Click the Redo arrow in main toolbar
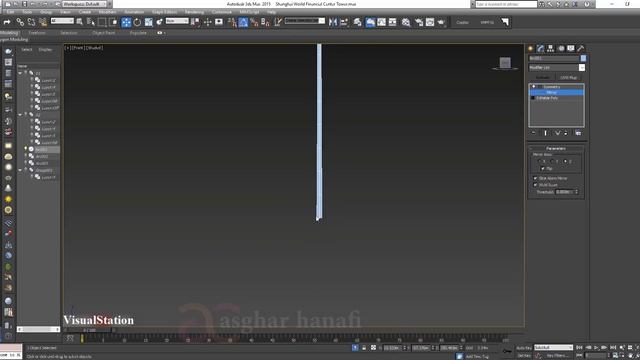Viewport: 640px width, 360px height. point(7,22)
